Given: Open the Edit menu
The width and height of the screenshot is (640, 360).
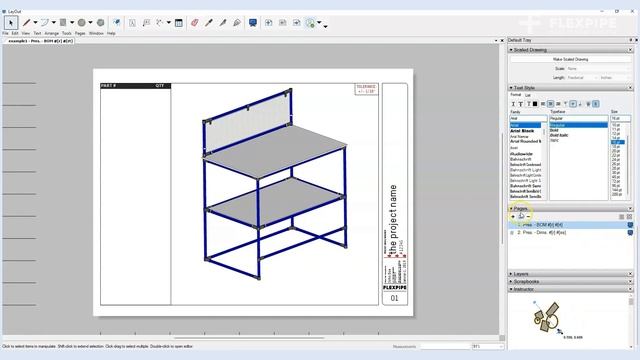Looking at the screenshot, I should pyautogui.click(x=15, y=33).
